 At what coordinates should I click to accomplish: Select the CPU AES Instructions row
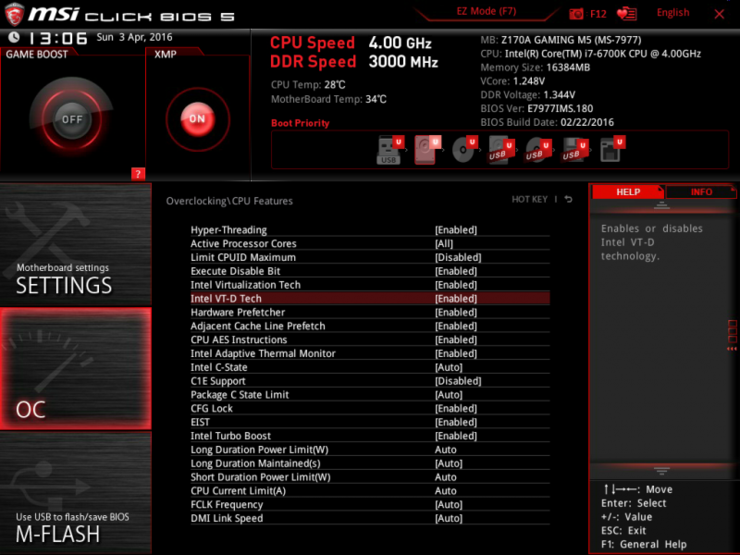pos(370,340)
